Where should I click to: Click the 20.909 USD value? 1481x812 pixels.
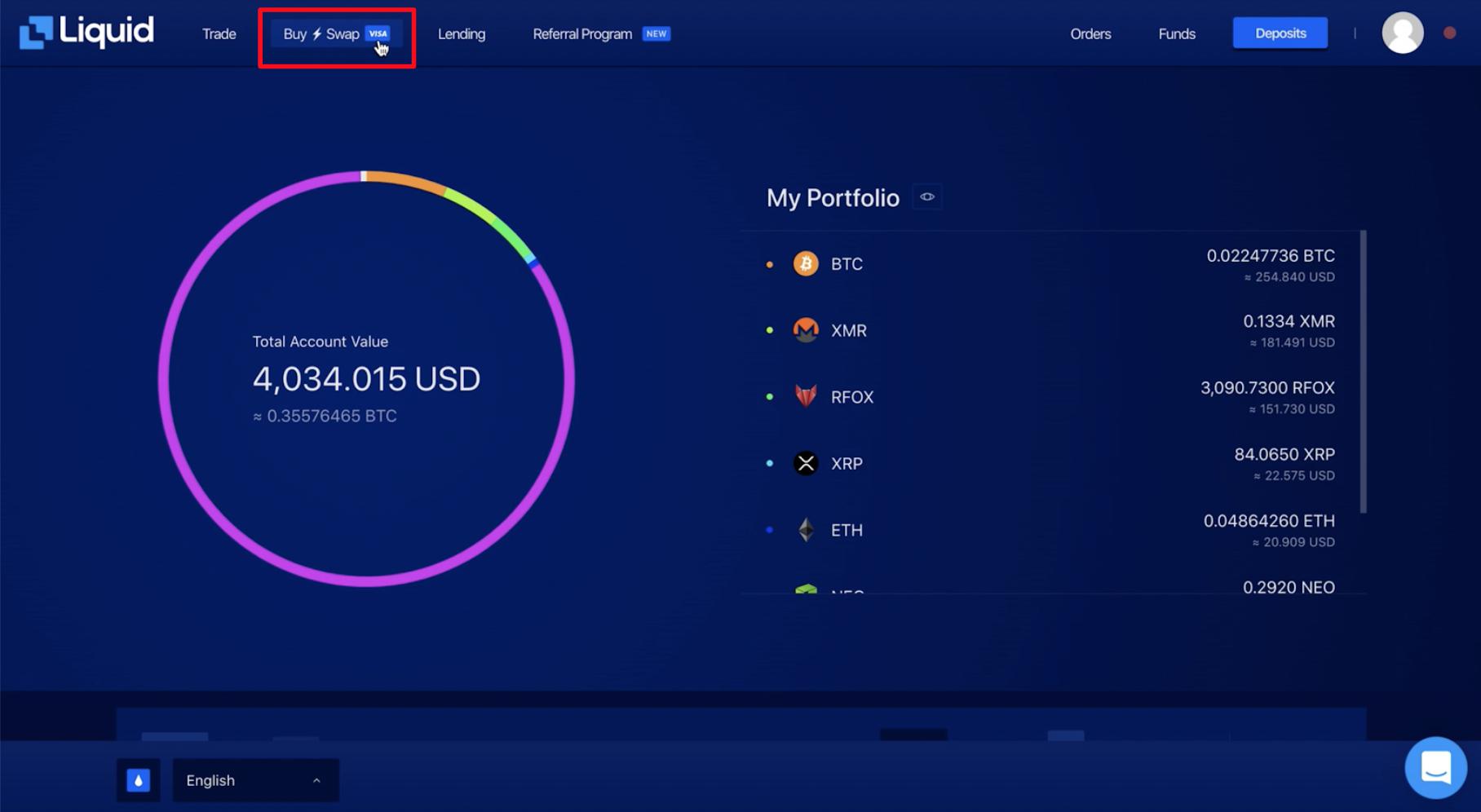(x=1293, y=542)
